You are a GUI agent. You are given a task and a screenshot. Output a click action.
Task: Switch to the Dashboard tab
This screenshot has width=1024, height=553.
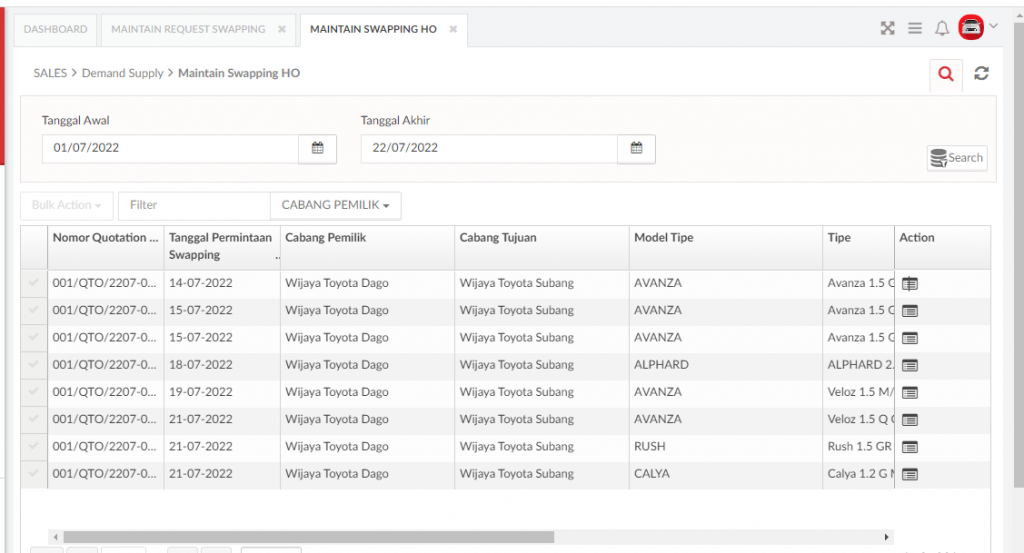point(56,29)
